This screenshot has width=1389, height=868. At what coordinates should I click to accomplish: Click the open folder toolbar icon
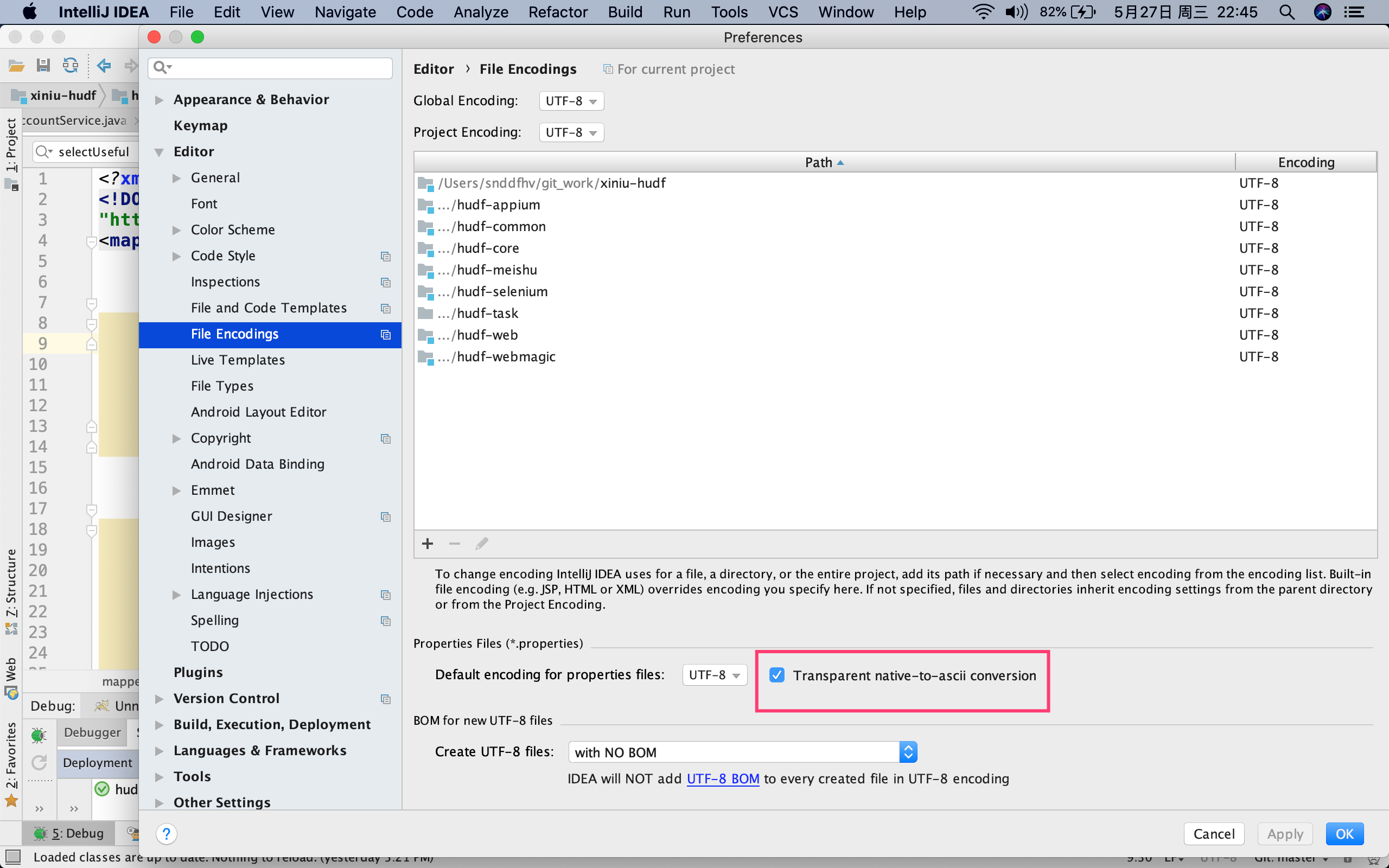click(16, 66)
